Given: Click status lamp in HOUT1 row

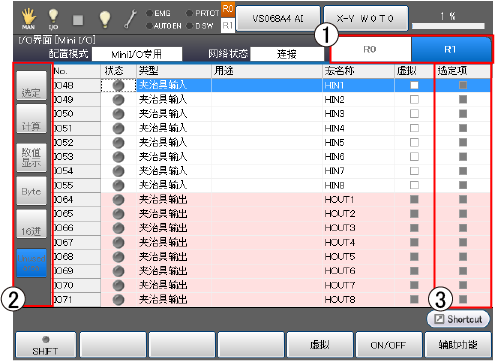Looking at the screenshot, I should coord(118,199).
